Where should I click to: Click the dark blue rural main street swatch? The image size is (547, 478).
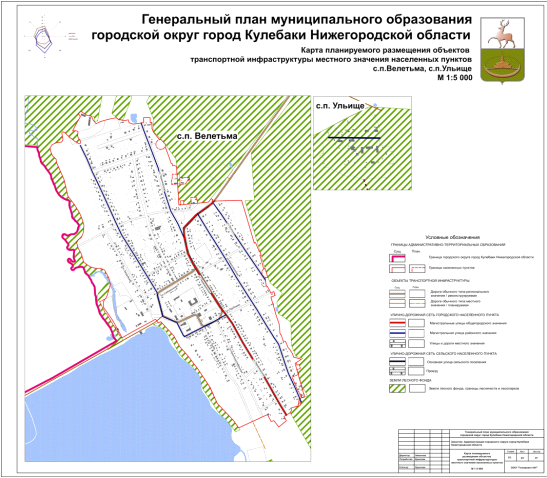tap(397, 361)
